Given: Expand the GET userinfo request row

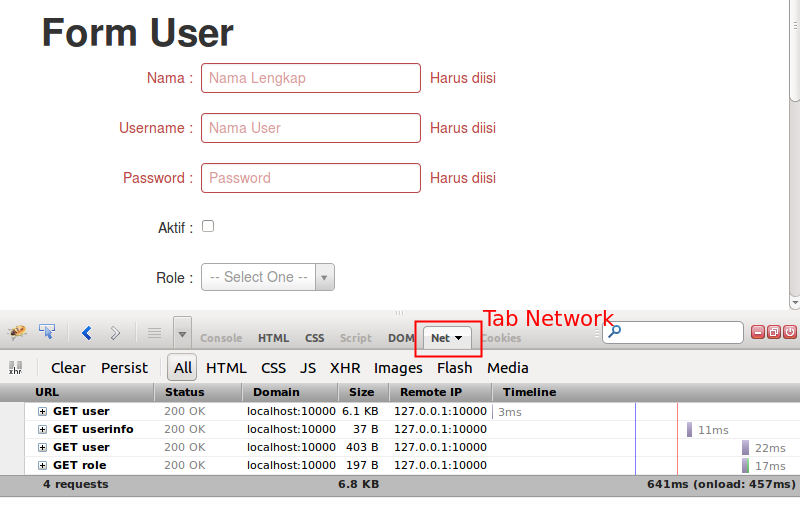Looking at the screenshot, I should [43, 429].
